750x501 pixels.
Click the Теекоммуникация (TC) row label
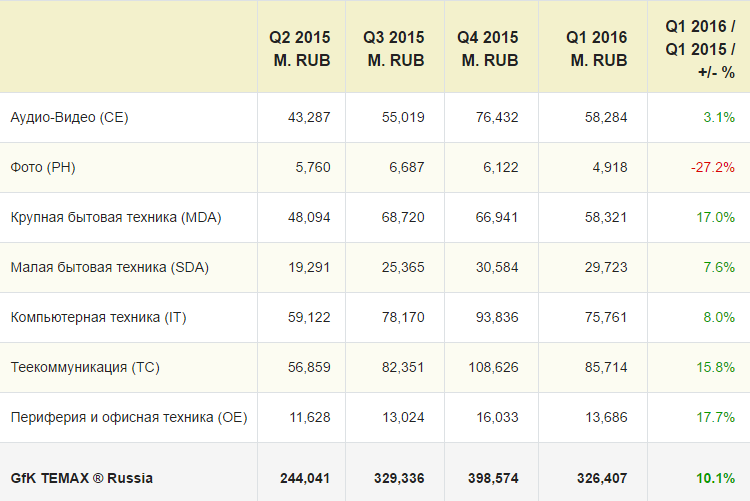85,368
